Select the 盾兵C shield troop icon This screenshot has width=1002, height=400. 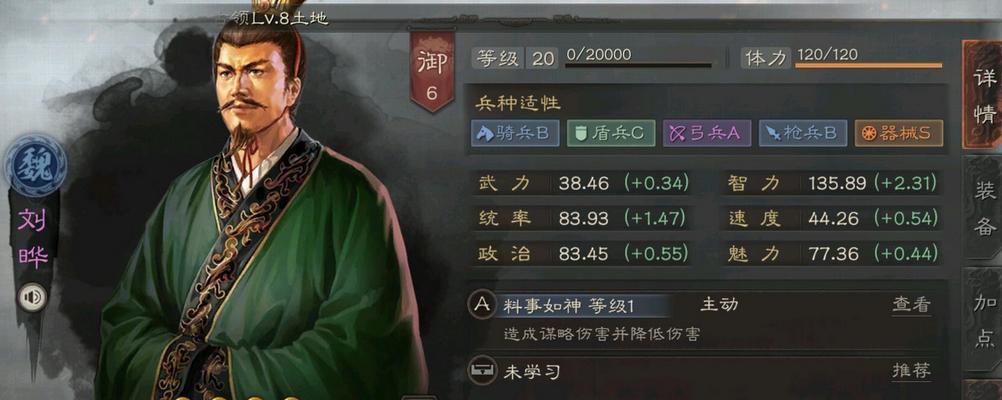coord(611,134)
